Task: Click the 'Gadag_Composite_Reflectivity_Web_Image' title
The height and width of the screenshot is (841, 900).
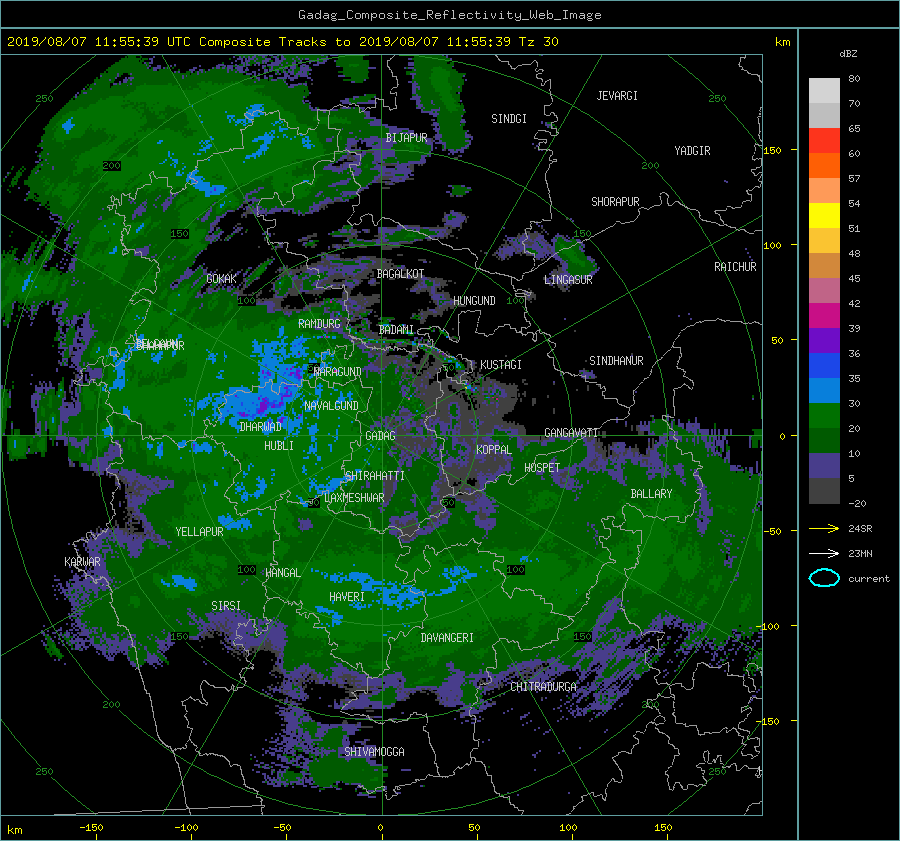Action: (449, 15)
